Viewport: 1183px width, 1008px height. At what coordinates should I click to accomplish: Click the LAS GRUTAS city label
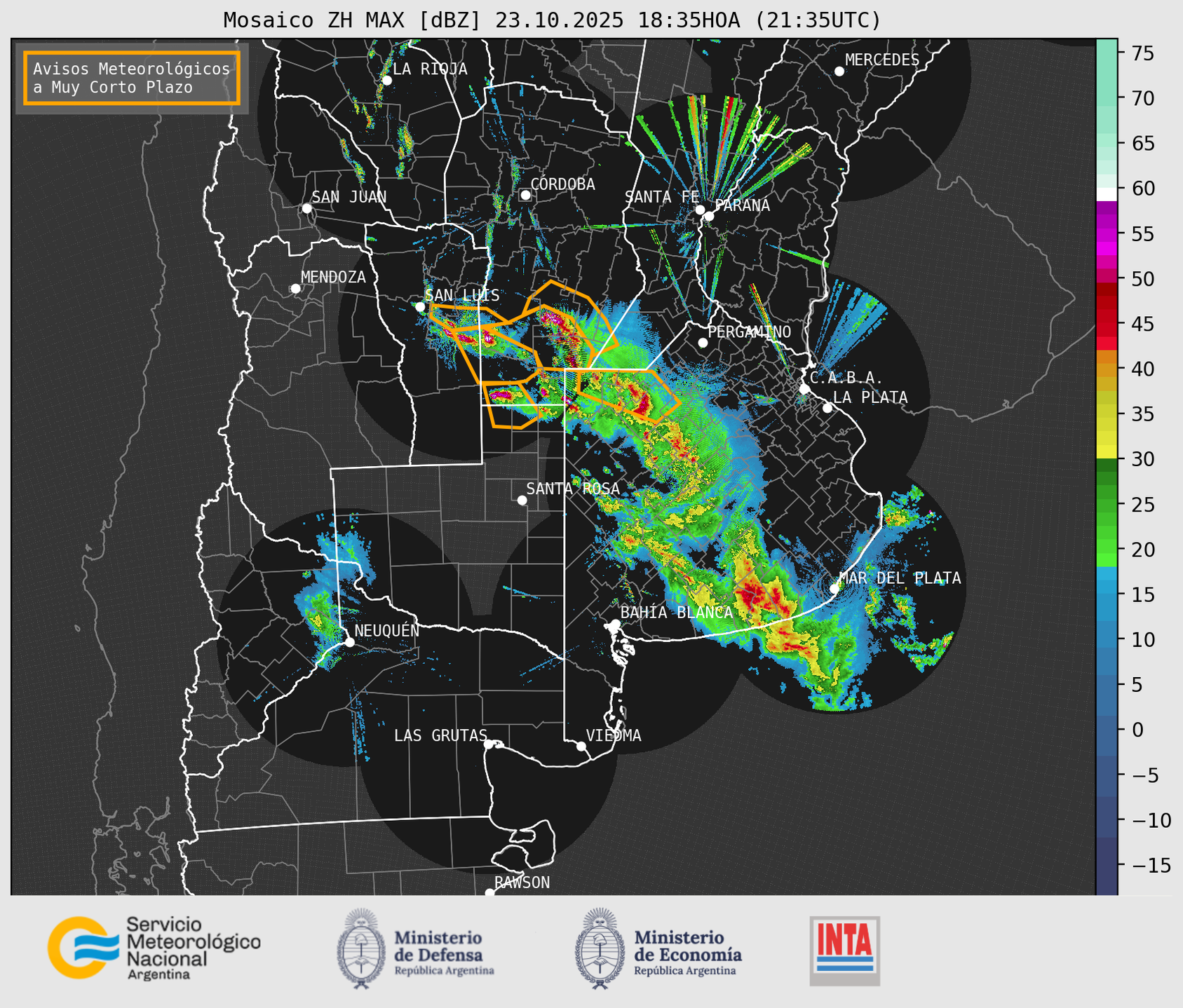[x=440, y=735]
